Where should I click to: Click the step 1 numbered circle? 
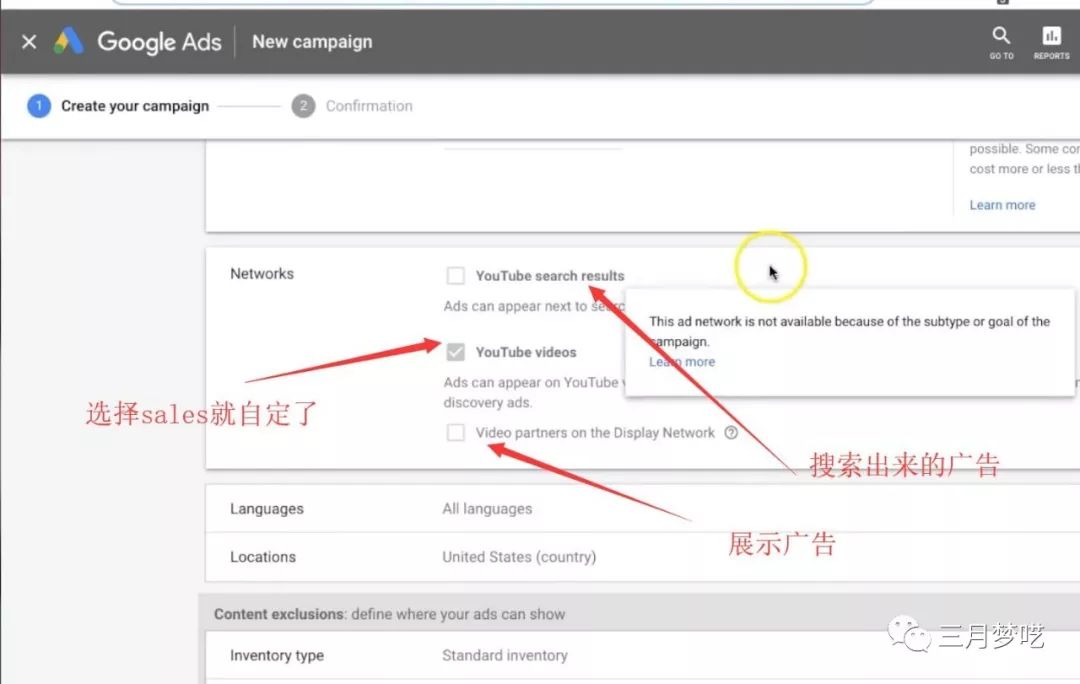pyautogui.click(x=39, y=106)
